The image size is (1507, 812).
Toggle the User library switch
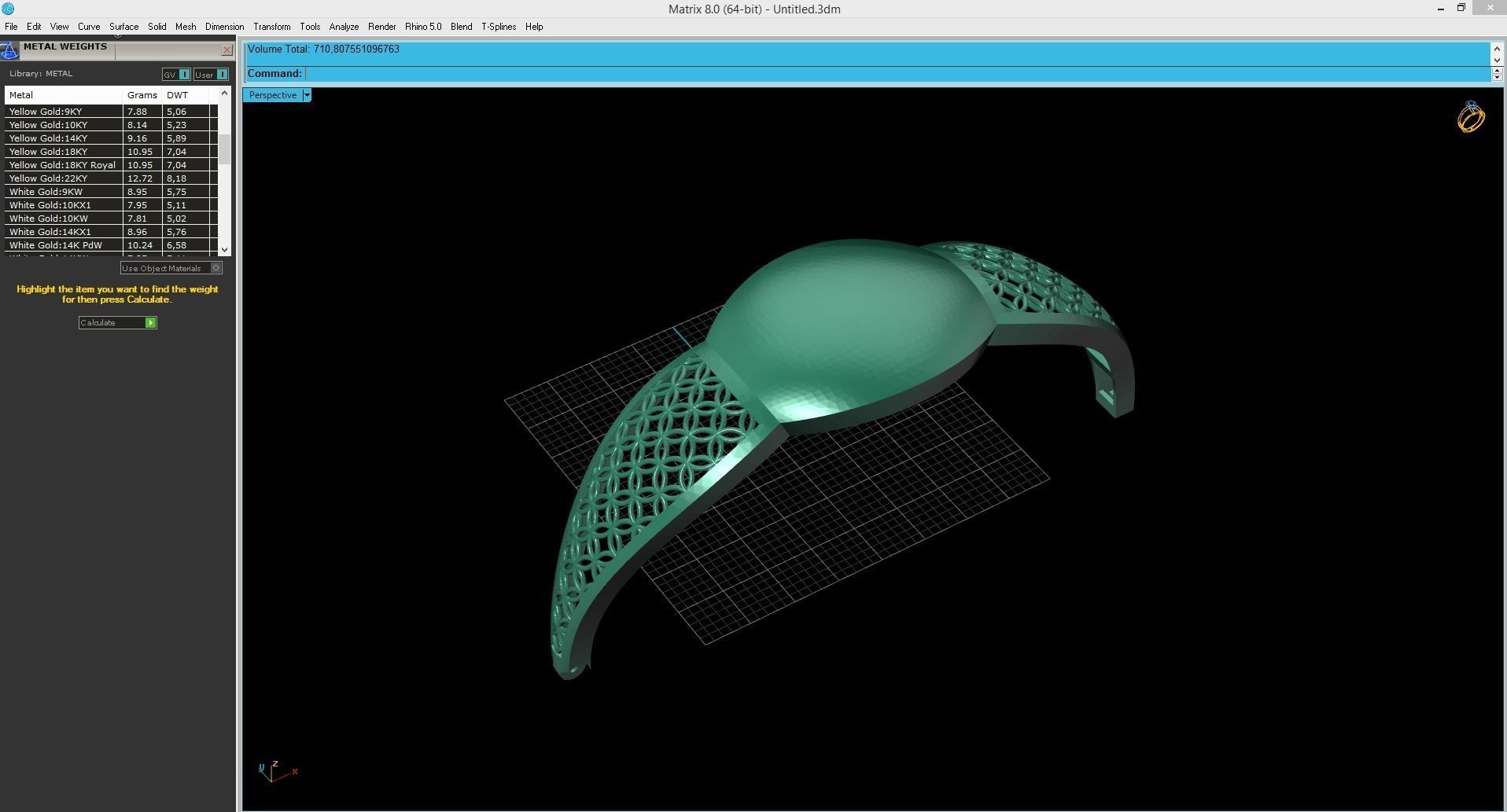[211, 75]
